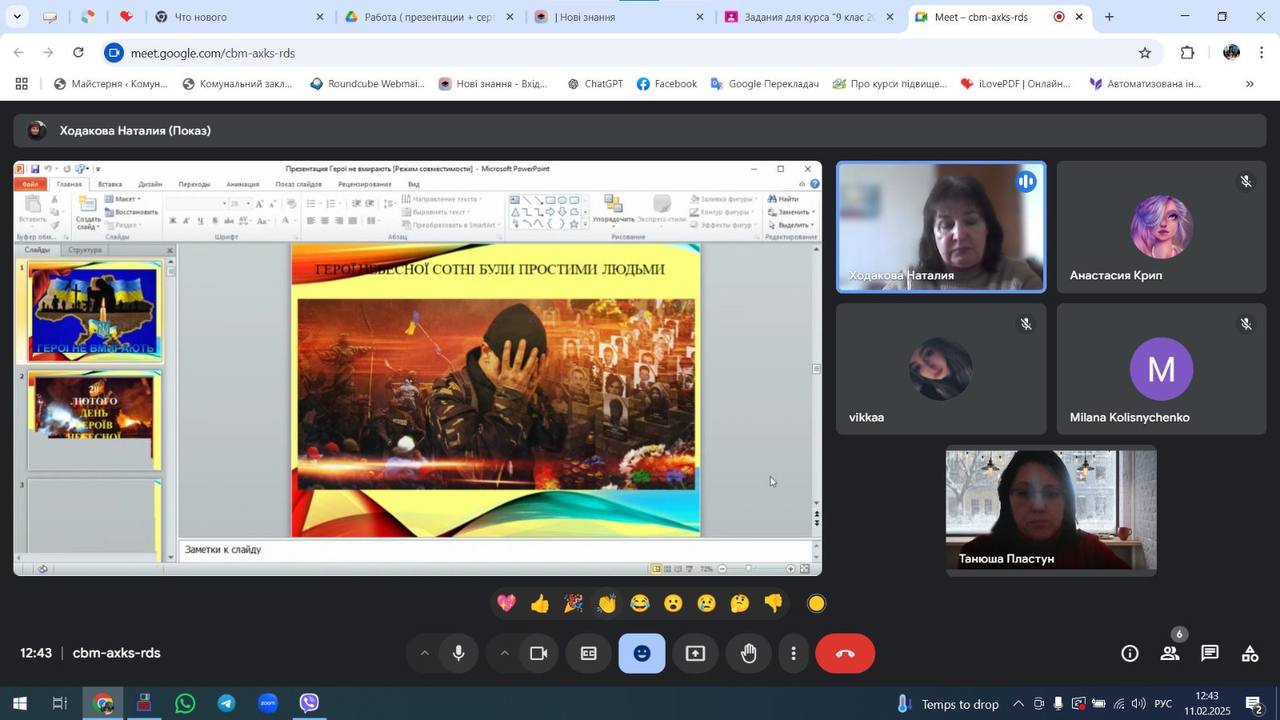Send the thumbs down reaction
Screen dimensions: 1280x720
click(x=773, y=604)
